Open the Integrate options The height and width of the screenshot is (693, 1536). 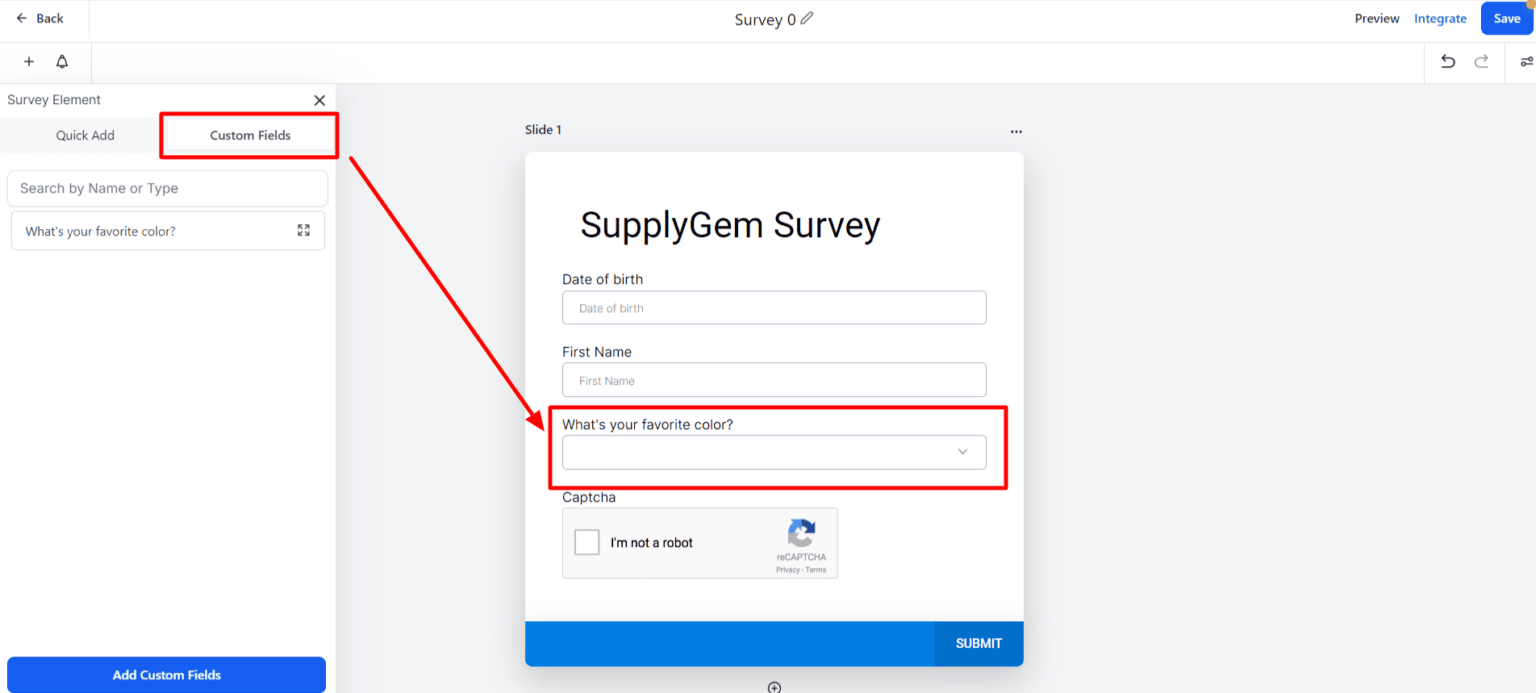pos(1440,18)
